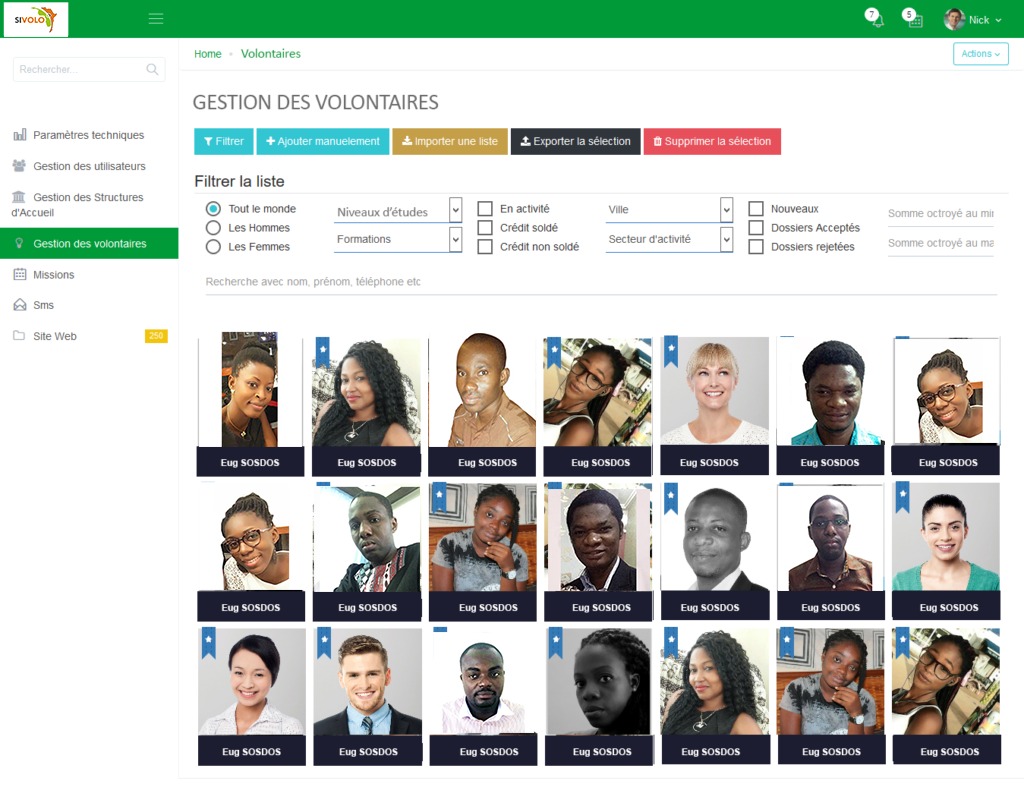Click the Paramètres techniques chart icon
Screen dimensions: 1024x803
[x=20, y=134]
